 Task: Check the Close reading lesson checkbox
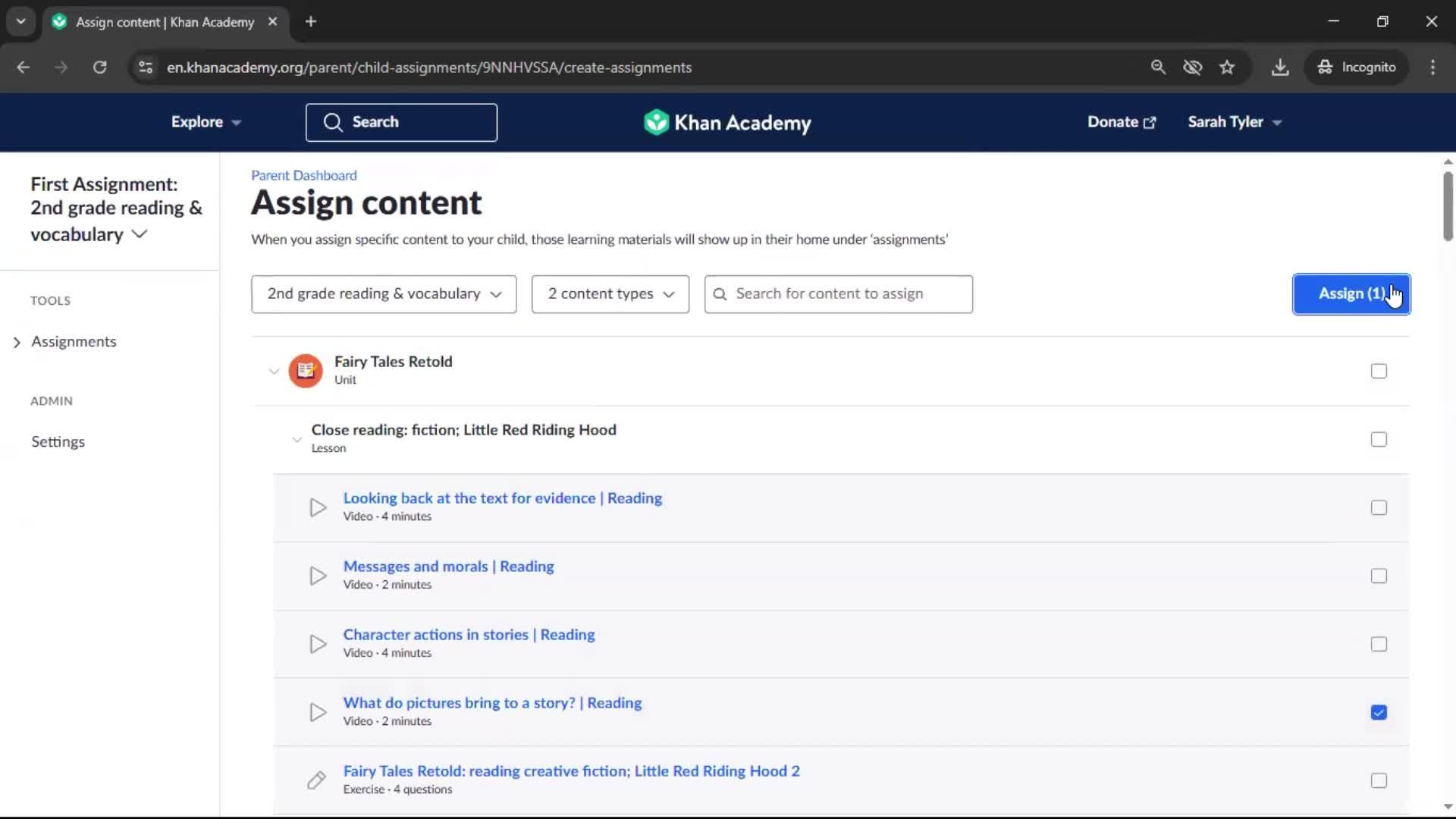tap(1379, 439)
